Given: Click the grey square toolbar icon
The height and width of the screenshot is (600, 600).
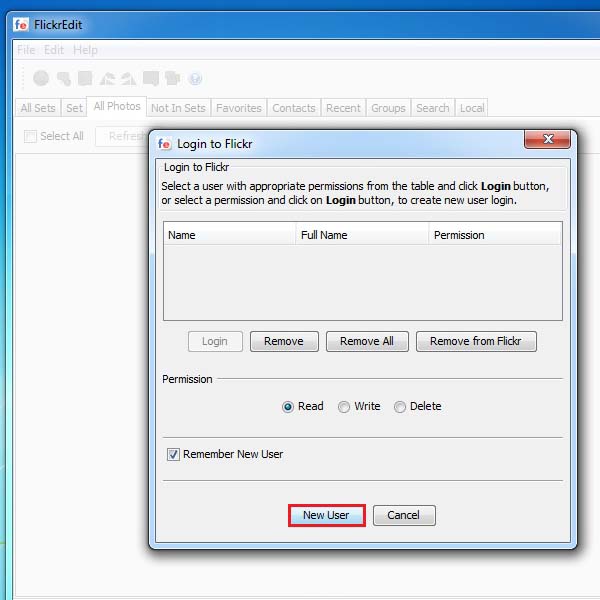Looking at the screenshot, I should tap(85, 78).
